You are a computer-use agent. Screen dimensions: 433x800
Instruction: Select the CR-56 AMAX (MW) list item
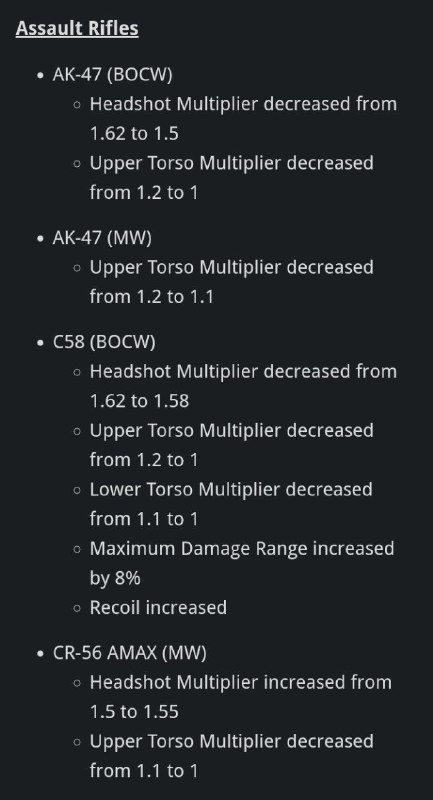130,653
